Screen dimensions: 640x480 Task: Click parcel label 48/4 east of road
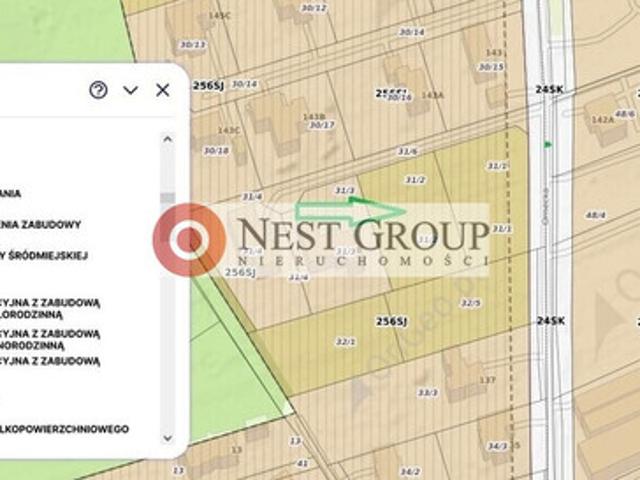[x=596, y=215]
